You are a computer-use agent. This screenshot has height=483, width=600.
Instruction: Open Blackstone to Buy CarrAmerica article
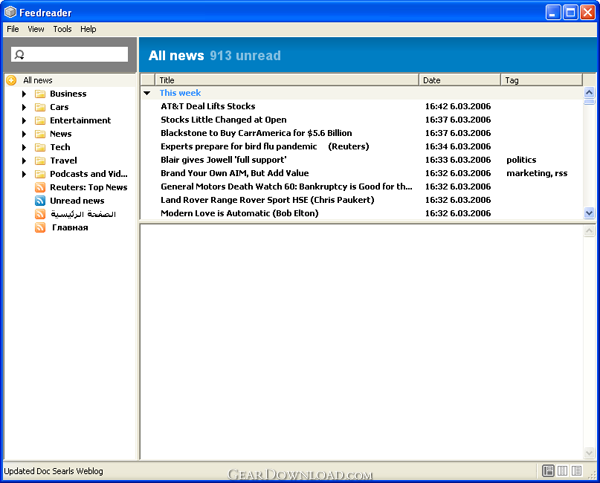click(x=256, y=133)
